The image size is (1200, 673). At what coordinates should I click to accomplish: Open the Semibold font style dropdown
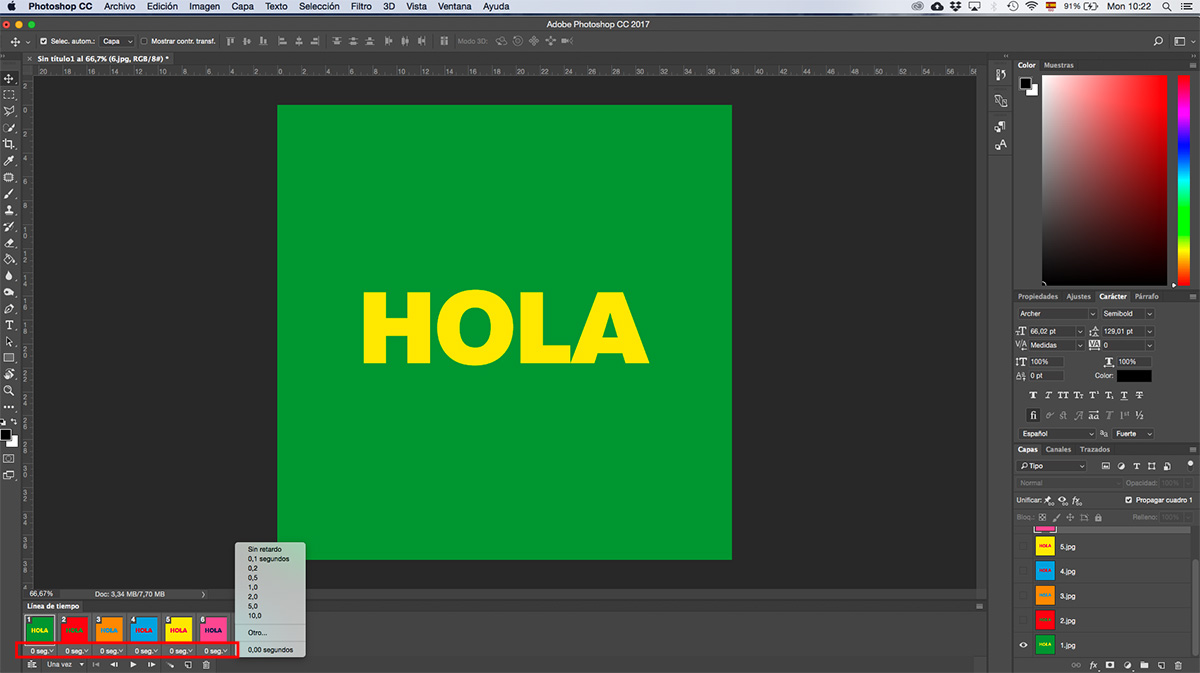1127,314
